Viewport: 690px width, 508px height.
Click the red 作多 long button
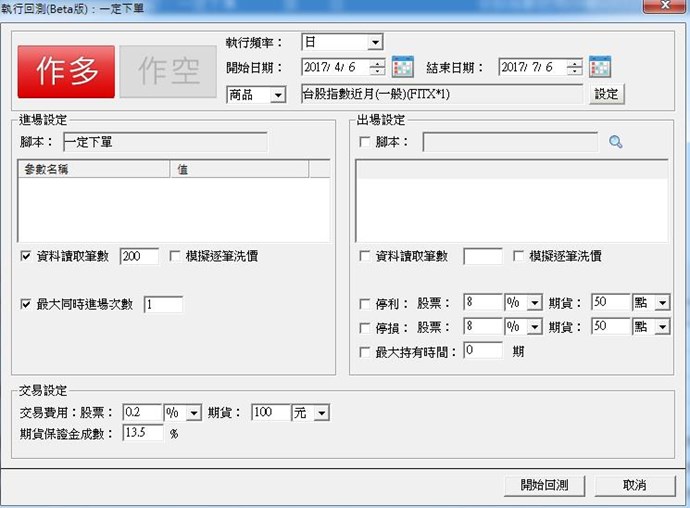pyautogui.click(x=68, y=71)
